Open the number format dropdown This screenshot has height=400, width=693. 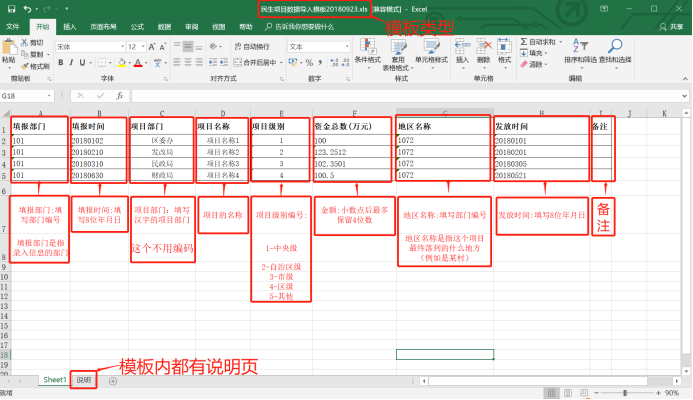coord(347,46)
